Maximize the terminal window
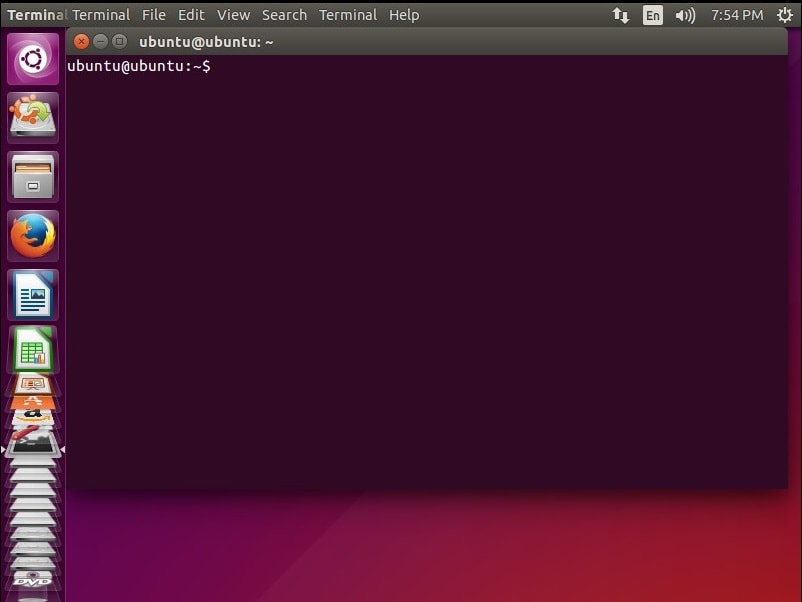802x602 pixels. point(119,41)
